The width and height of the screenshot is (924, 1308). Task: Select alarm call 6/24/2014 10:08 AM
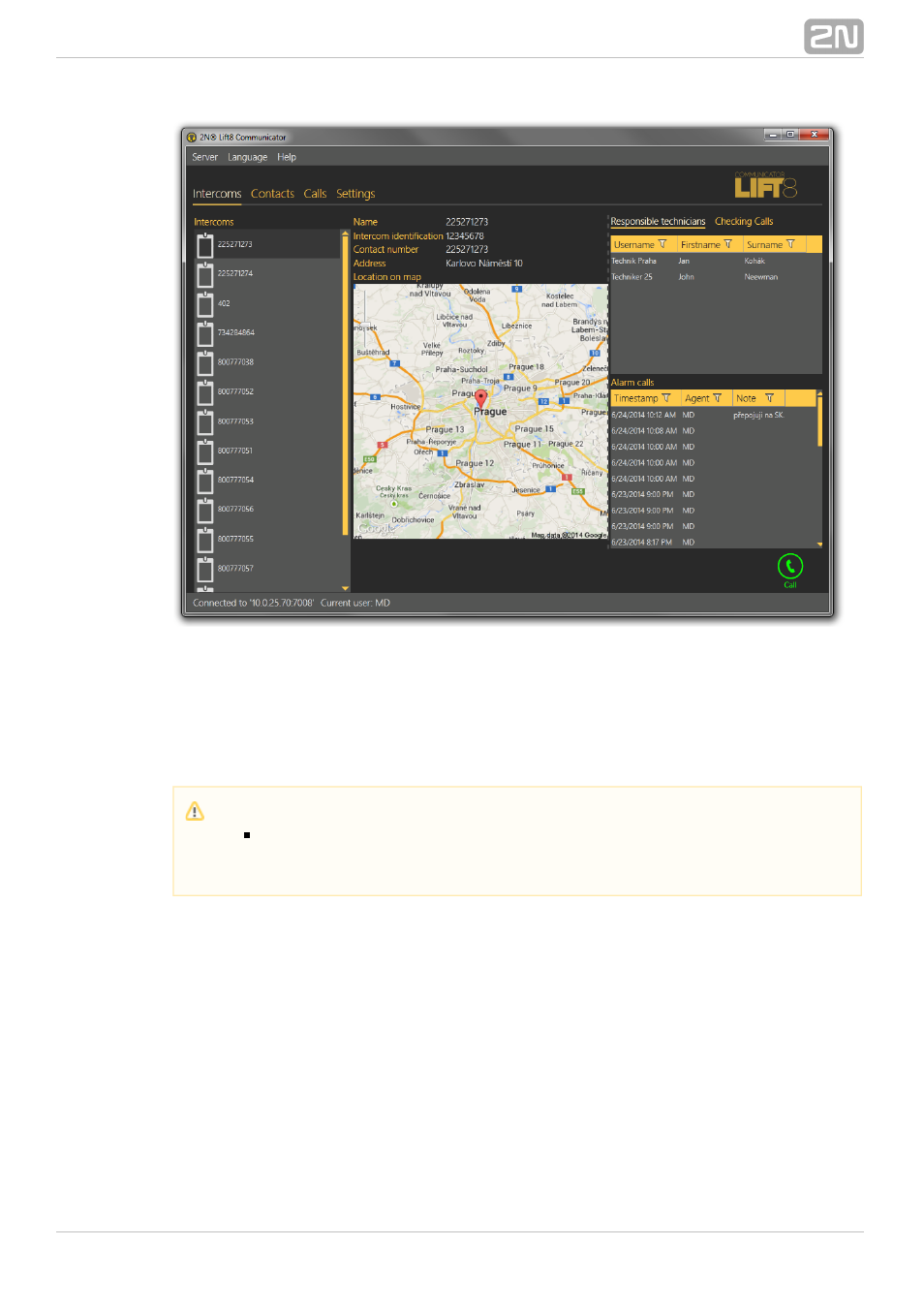tap(713, 431)
